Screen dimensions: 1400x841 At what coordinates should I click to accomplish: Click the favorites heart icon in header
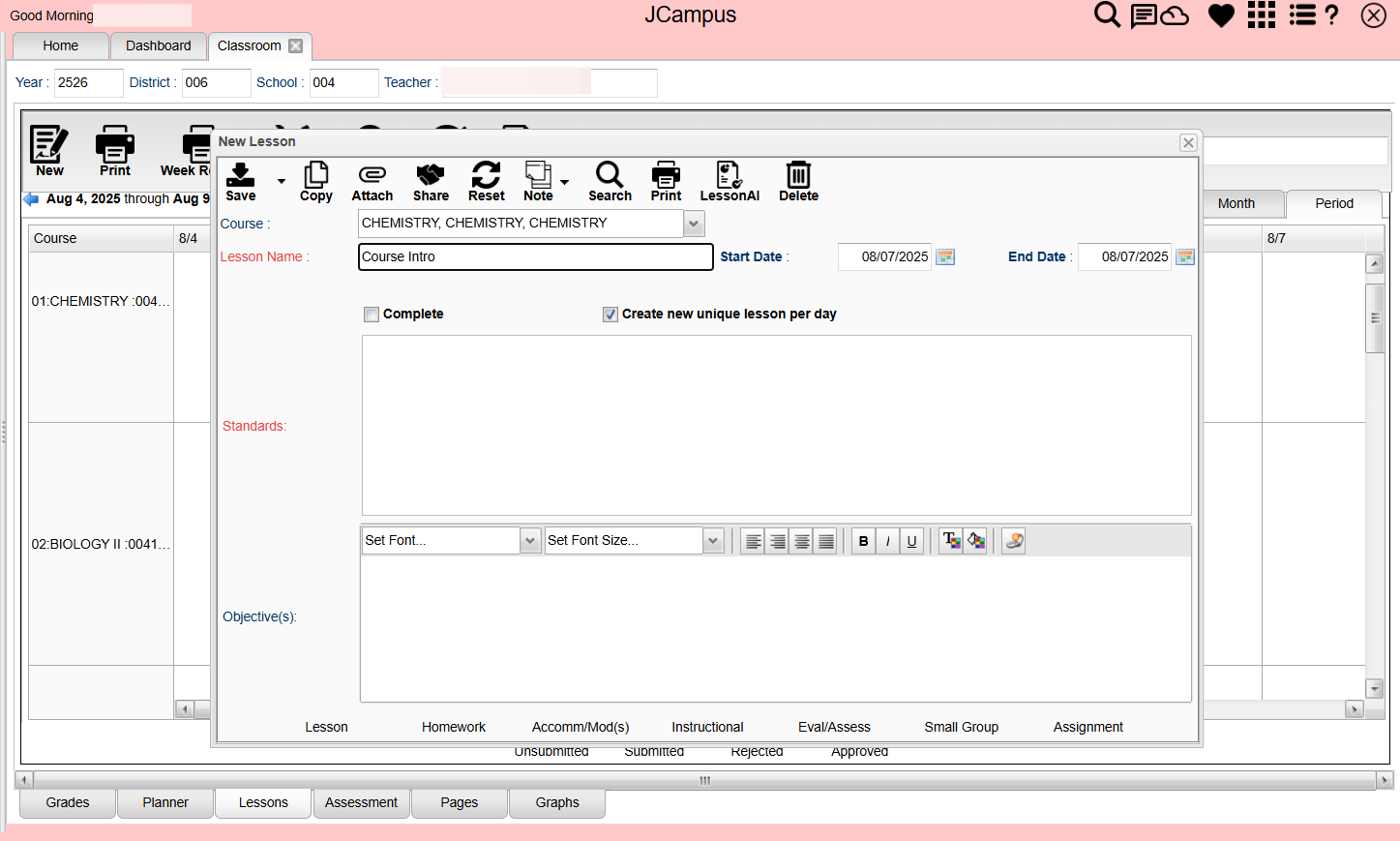1221,15
